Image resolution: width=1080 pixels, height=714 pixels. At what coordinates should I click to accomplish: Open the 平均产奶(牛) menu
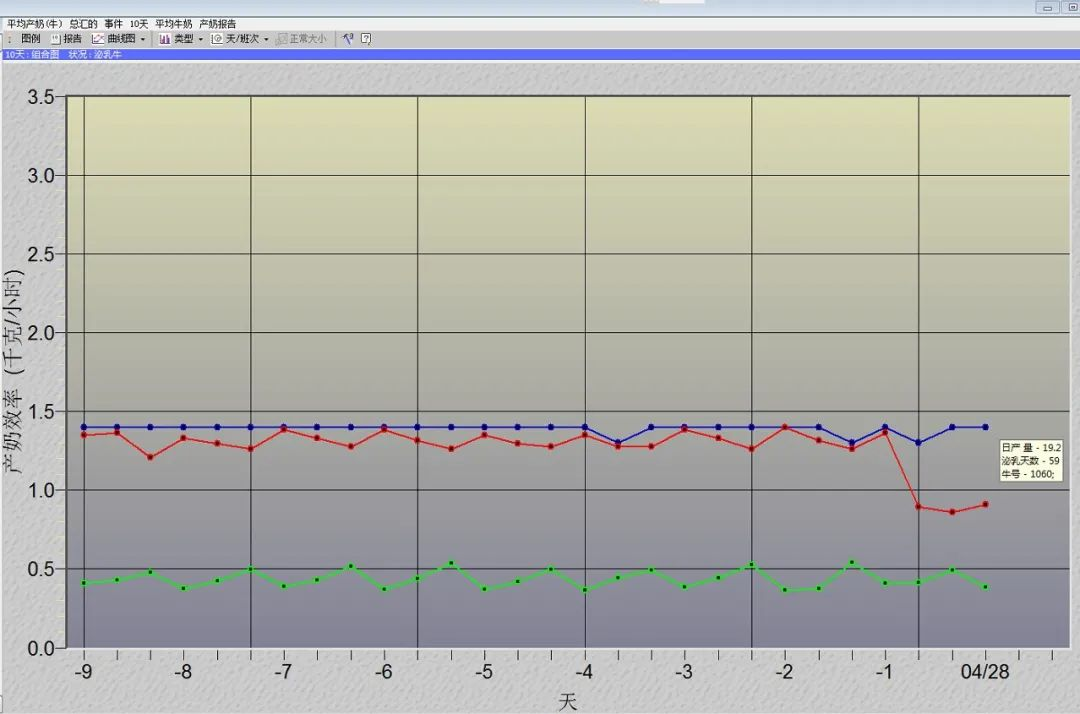pos(34,24)
